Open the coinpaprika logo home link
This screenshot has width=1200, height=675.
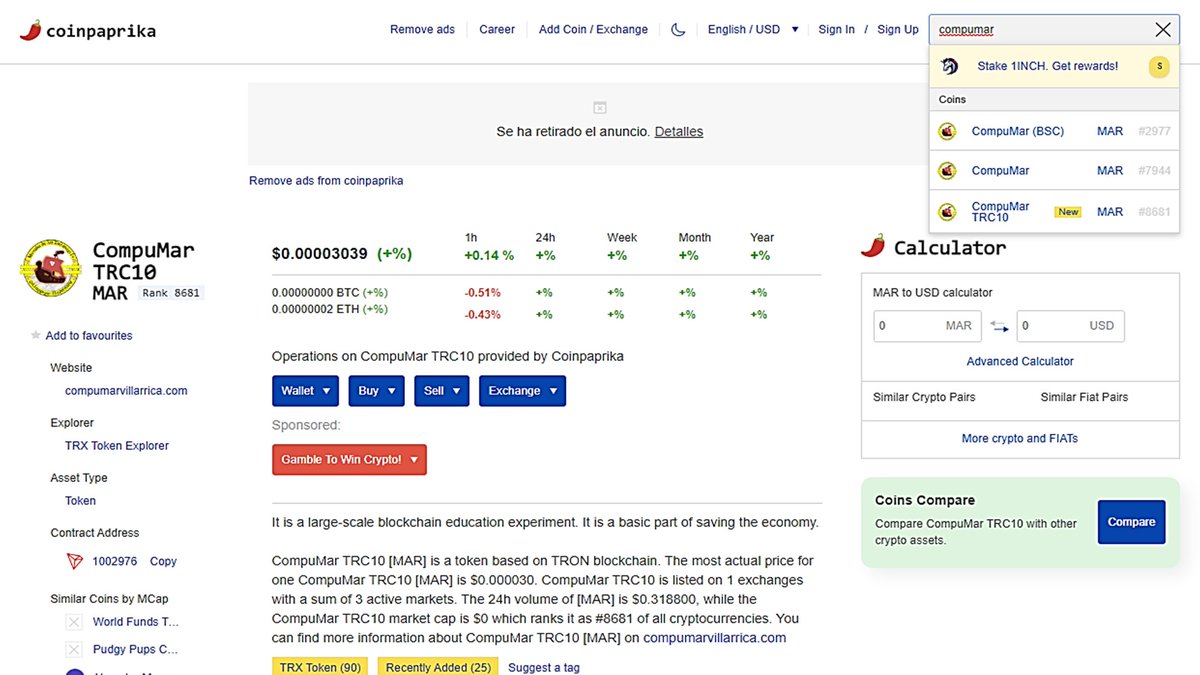[88, 30]
